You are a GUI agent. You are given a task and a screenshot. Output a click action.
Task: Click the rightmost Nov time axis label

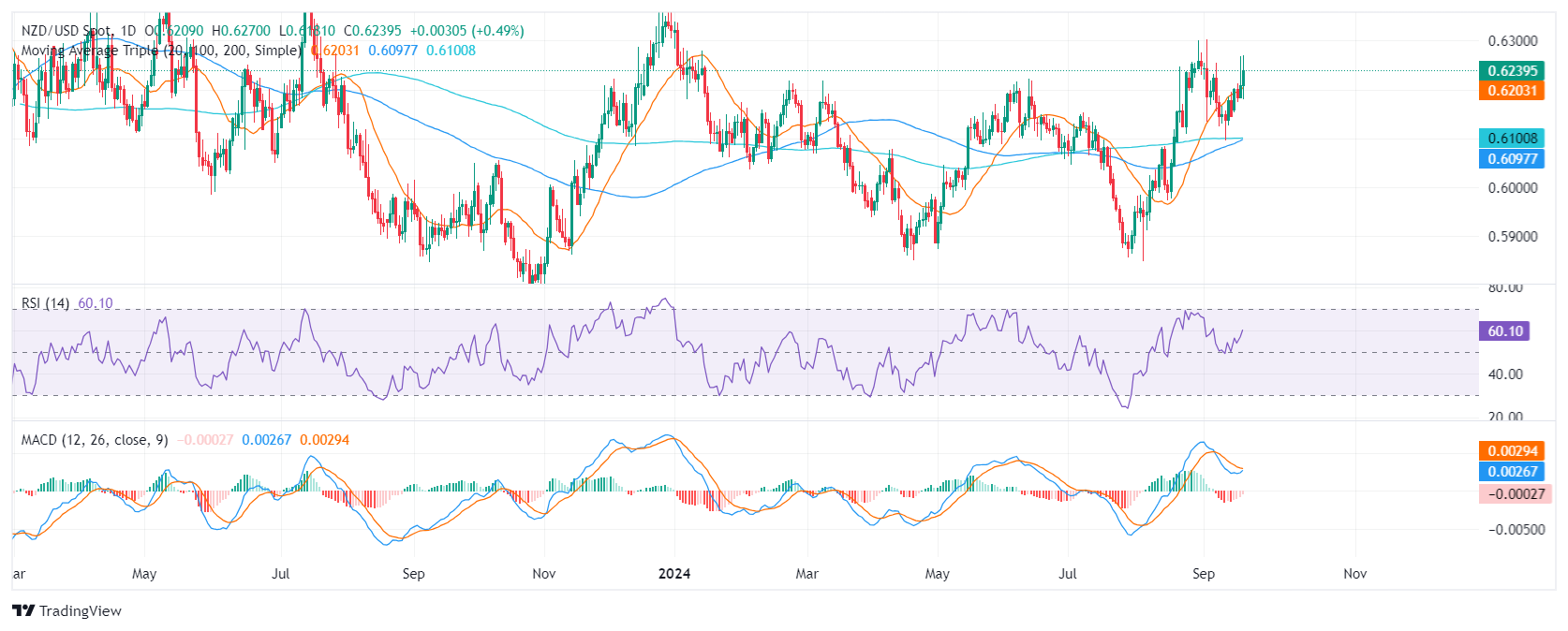[1354, 574]
